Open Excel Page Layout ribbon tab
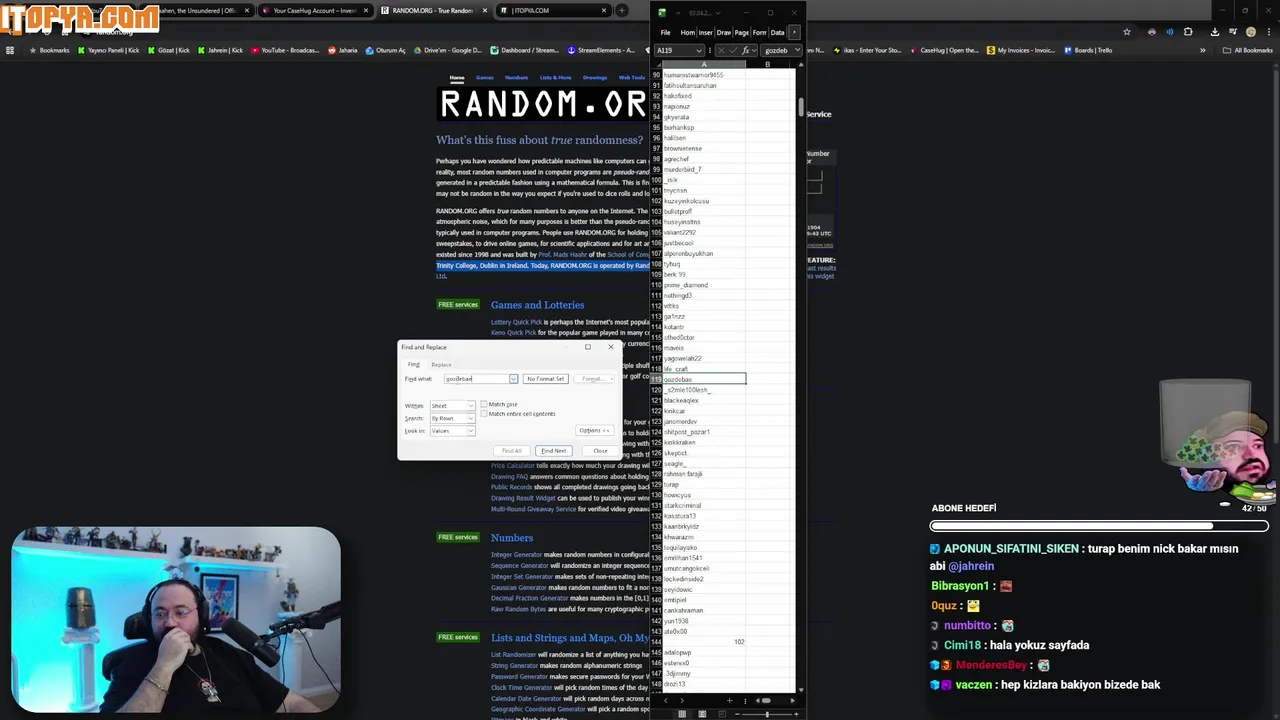The height and width of the screenshot is (720, 1280). (741, 32)
